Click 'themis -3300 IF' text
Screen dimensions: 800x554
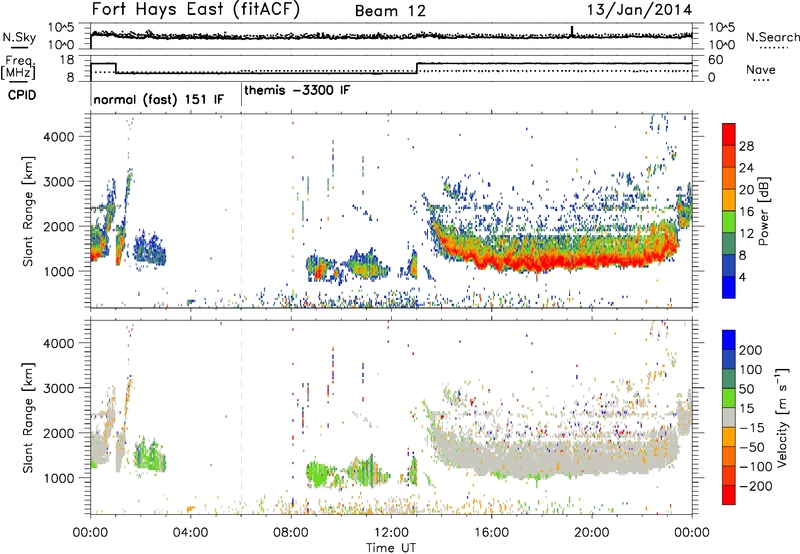click(x=297, y=90)
